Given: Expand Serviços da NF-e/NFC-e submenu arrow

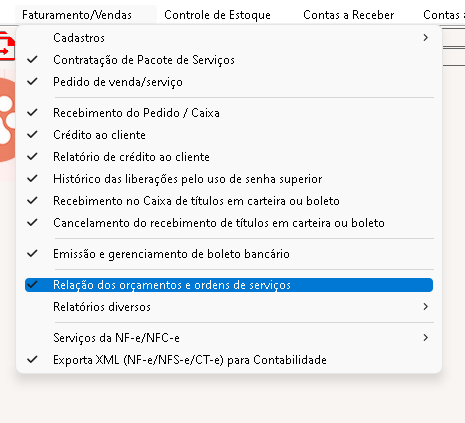Looking at the screenshot, I should click(425, 338).
